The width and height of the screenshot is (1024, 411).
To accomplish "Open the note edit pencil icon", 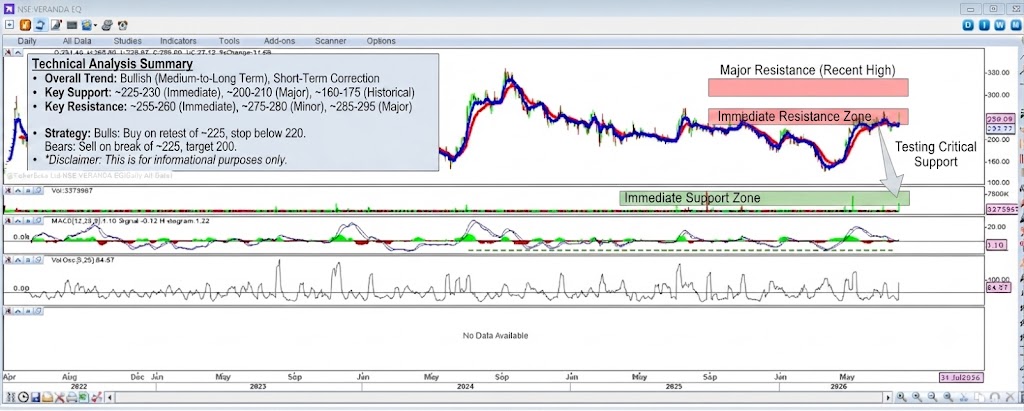I will 56,25.
